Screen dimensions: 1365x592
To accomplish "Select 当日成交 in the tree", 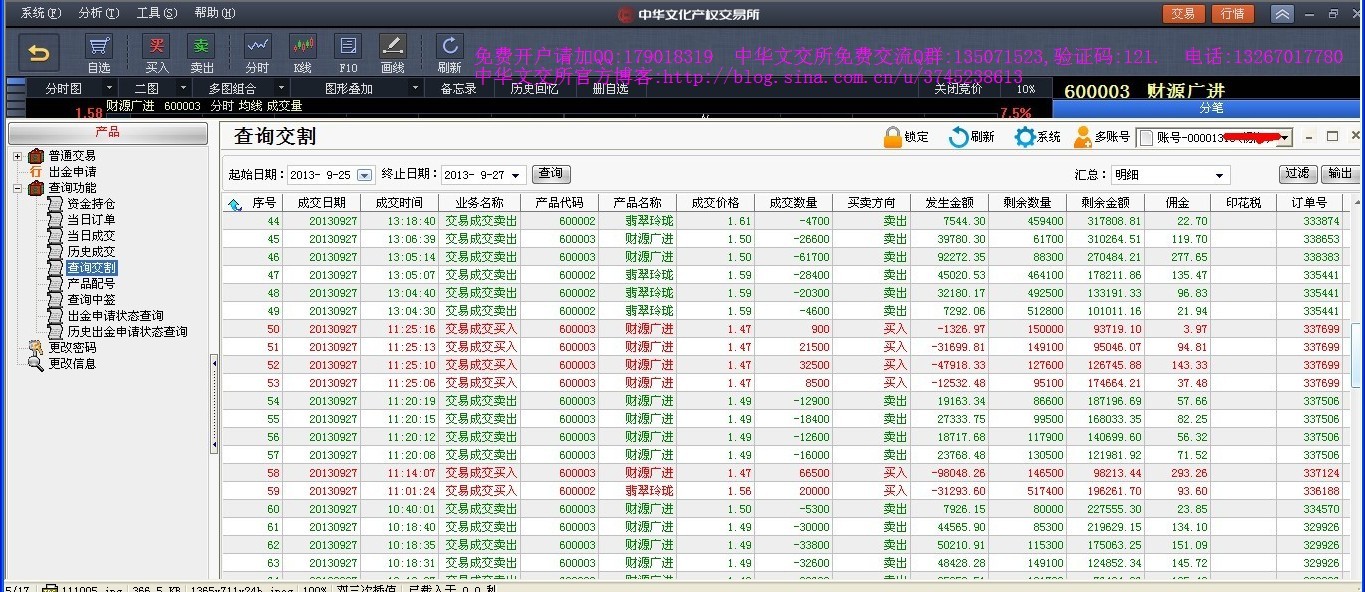I will coord(91,236).
